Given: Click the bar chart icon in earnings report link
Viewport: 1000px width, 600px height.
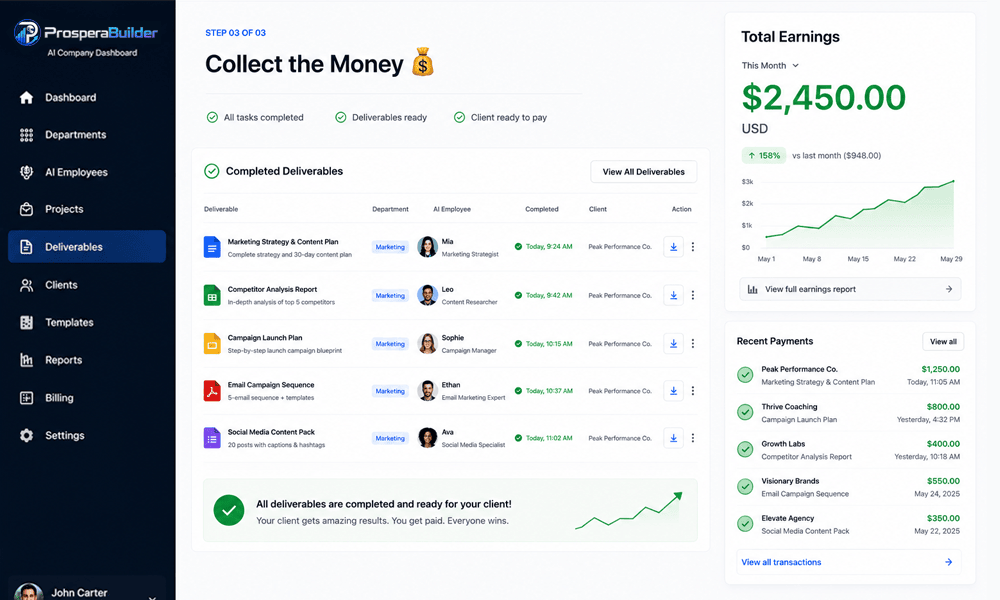Looking at the screenshot, I should pyautogui.click(x=753, y=289).
